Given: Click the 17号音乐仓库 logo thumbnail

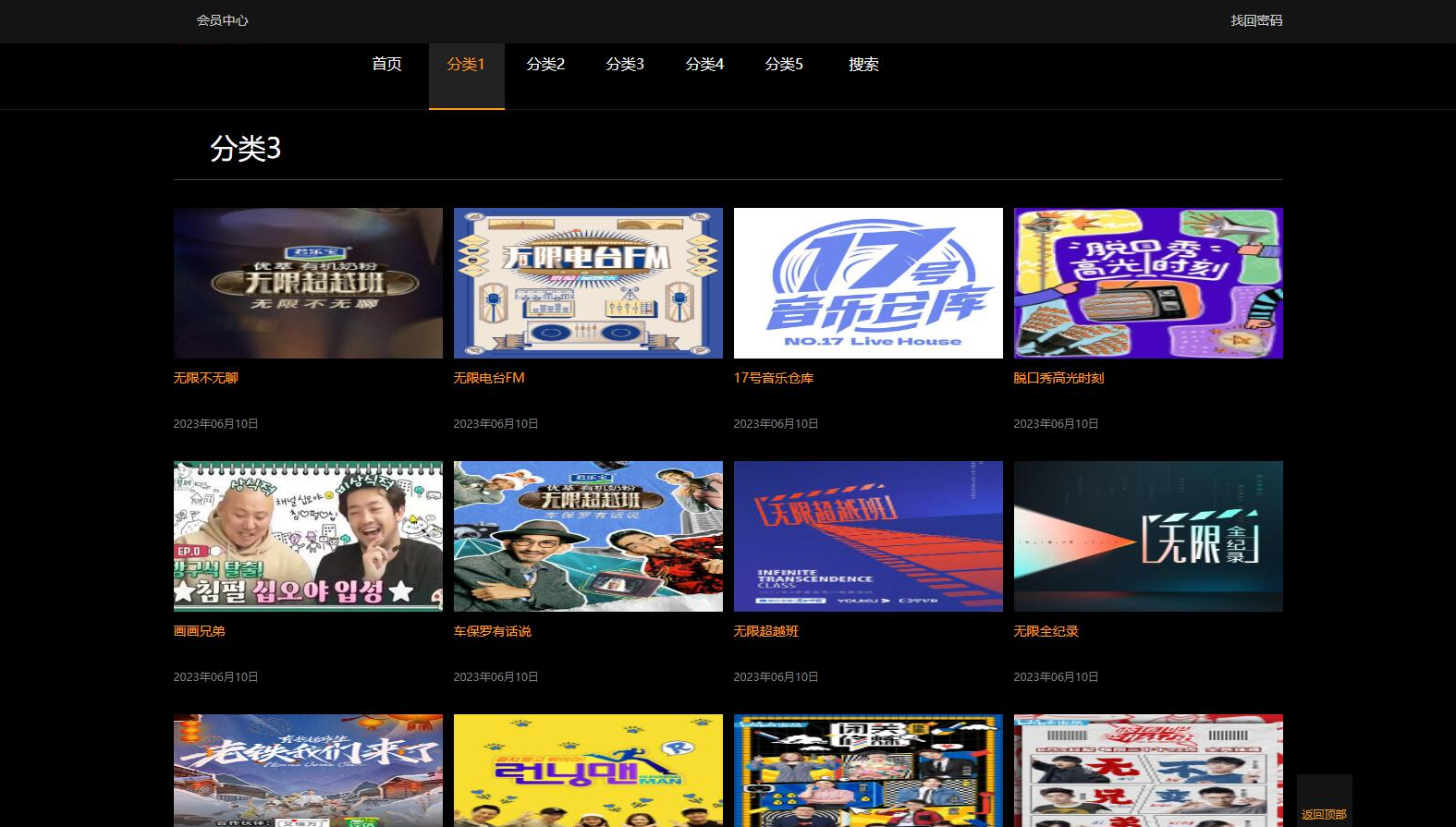Looking at the screenshot, I should [x=868, y=283].
